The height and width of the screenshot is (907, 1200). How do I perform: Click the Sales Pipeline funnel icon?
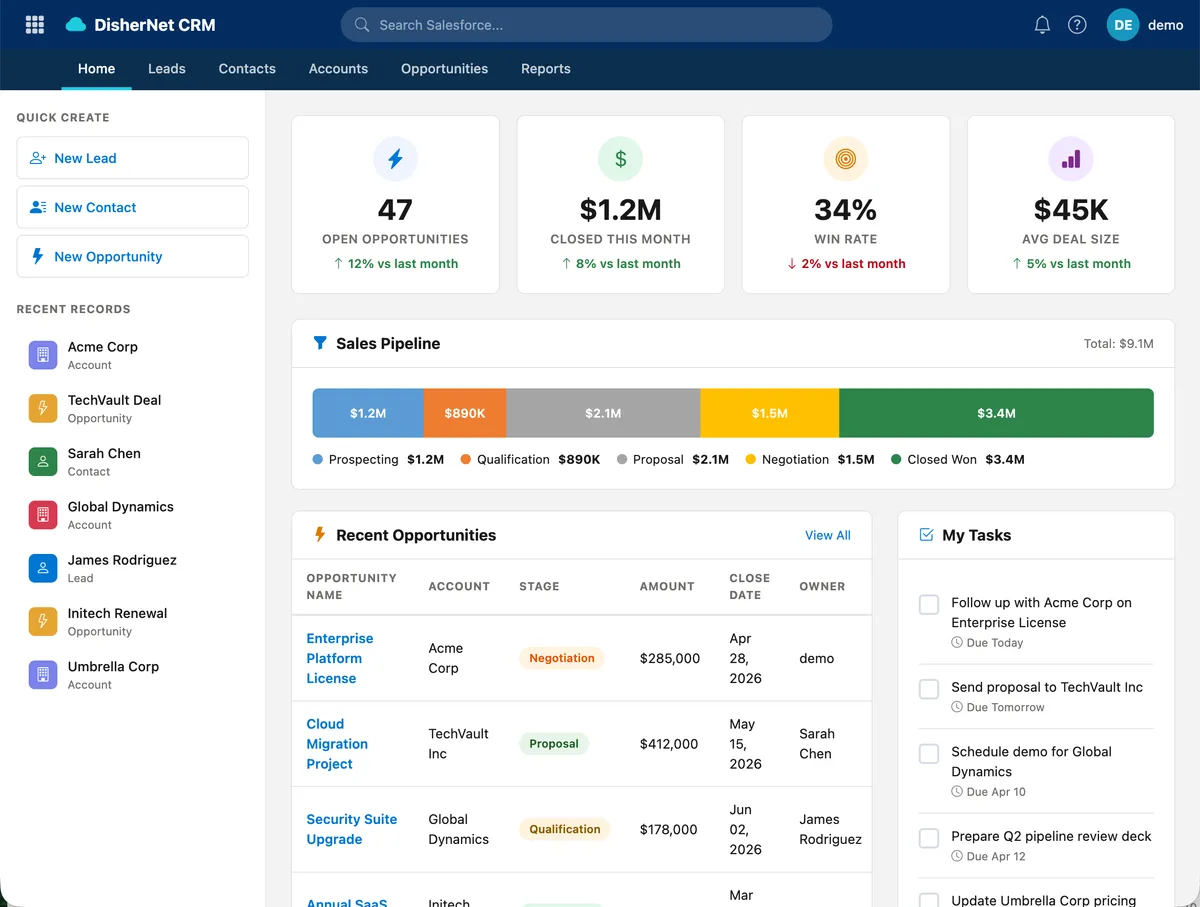pyautogui.click(x=320, y=343)
